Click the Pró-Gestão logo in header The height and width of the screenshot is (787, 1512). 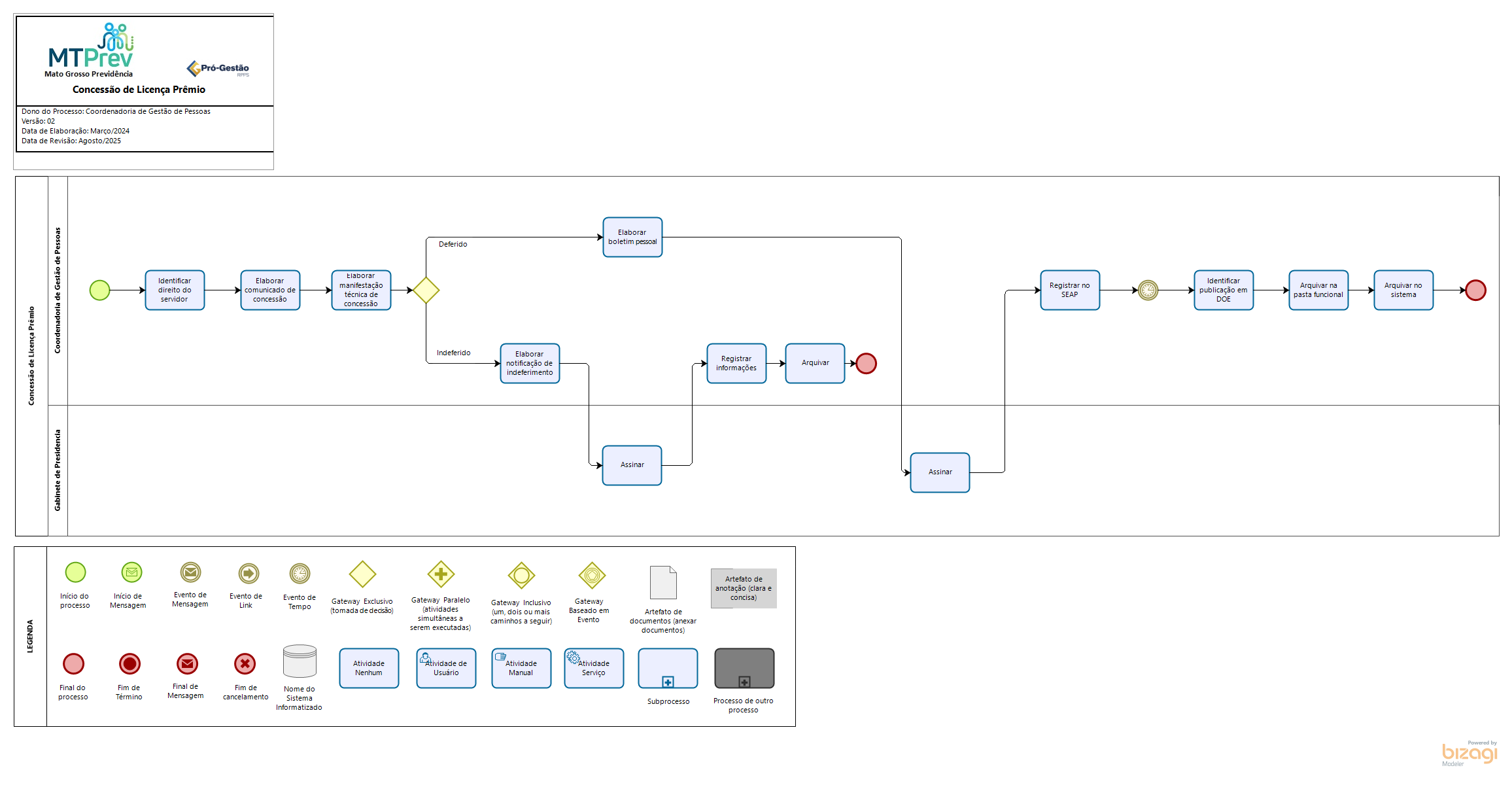218,68
